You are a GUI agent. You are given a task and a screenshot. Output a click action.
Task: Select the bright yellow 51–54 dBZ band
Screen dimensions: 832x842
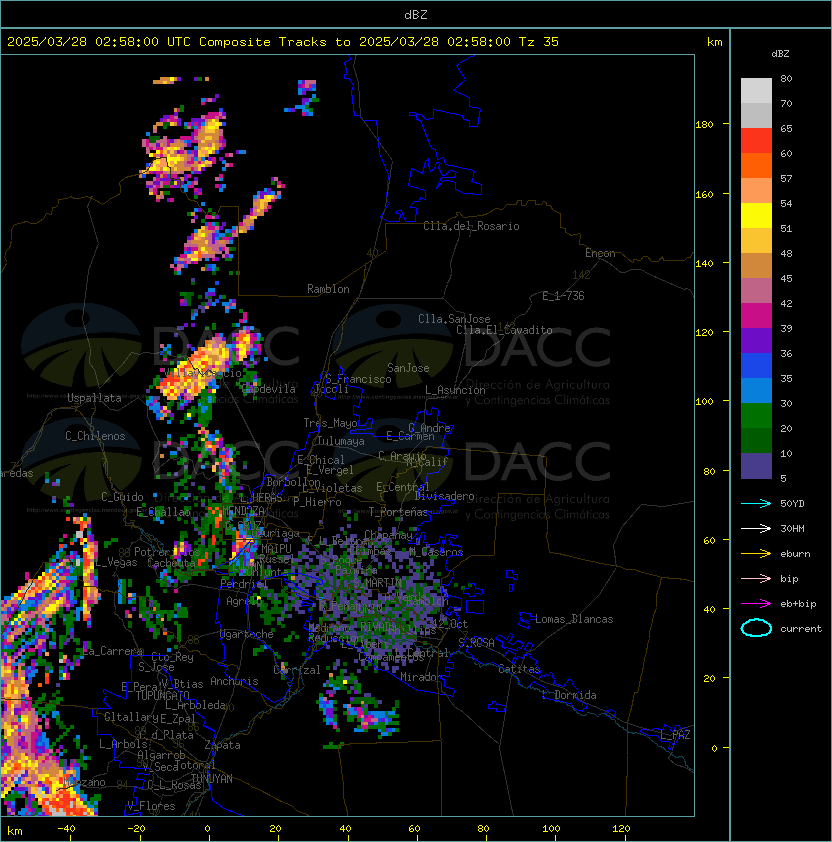(x=756, y=215)
